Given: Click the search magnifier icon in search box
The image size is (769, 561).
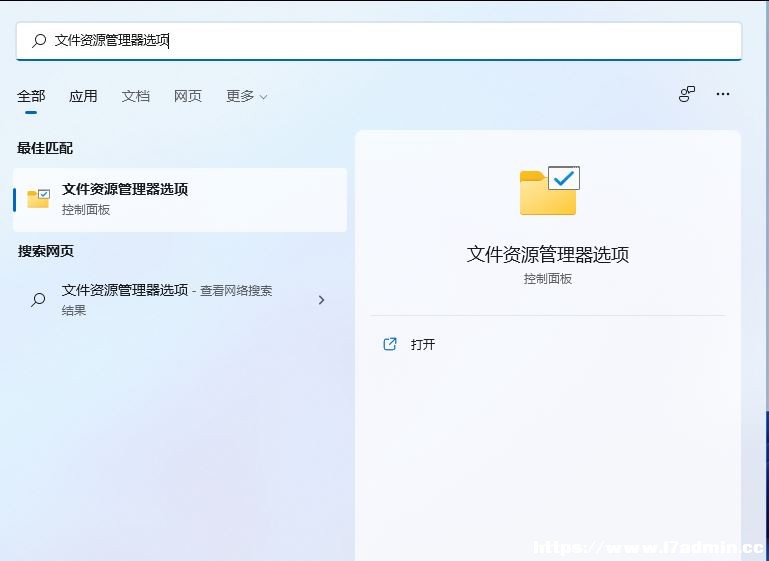Looking at the screenshot, I should pyautogui.click(x=39, y=41).
